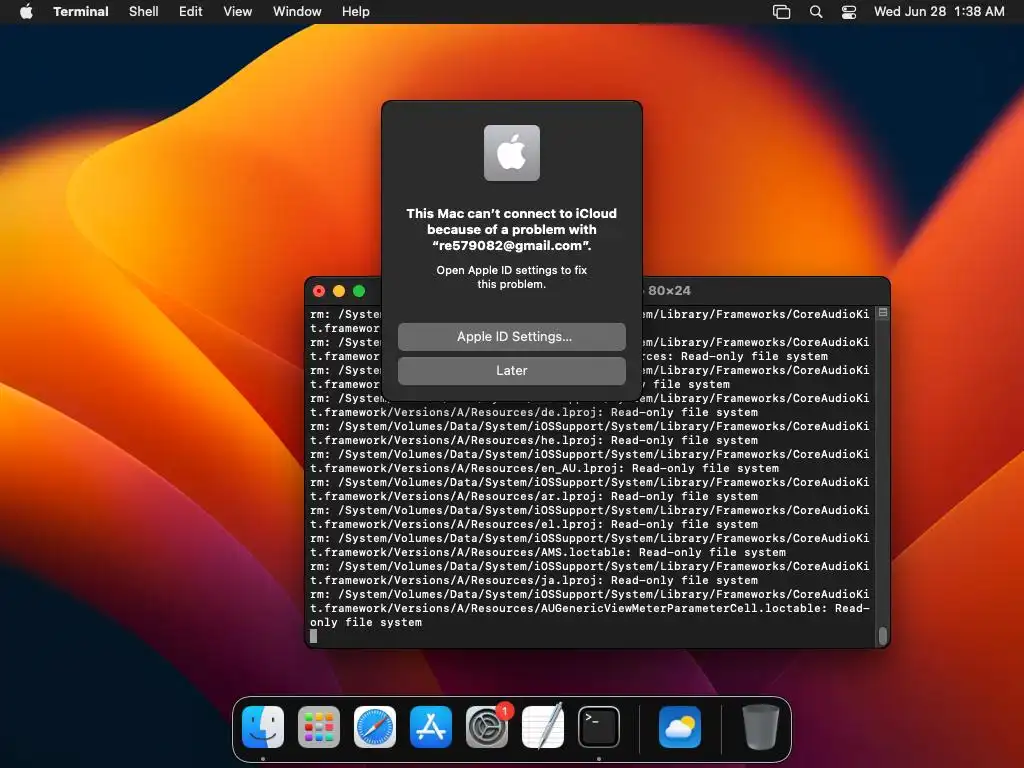Click the ja.lproj terminal line
The height and width of the screenshot is (768, 1024).
click(534, 581)
